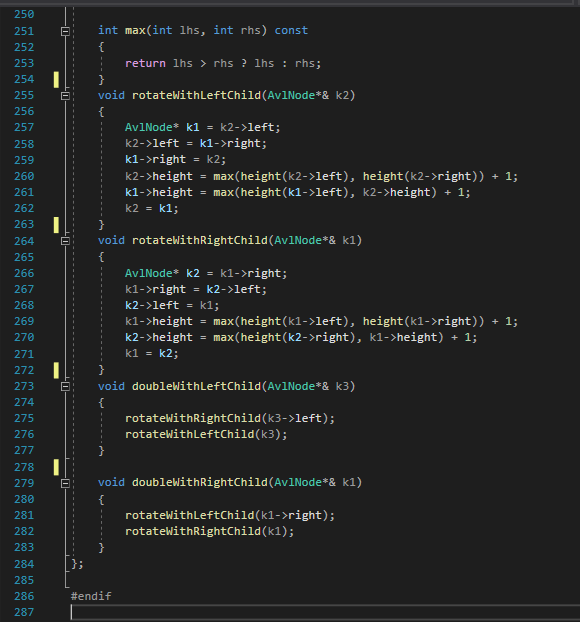Click the const keyword on line 251
Image resolution: width=580 pixels, height=622 pixels.
291,31
